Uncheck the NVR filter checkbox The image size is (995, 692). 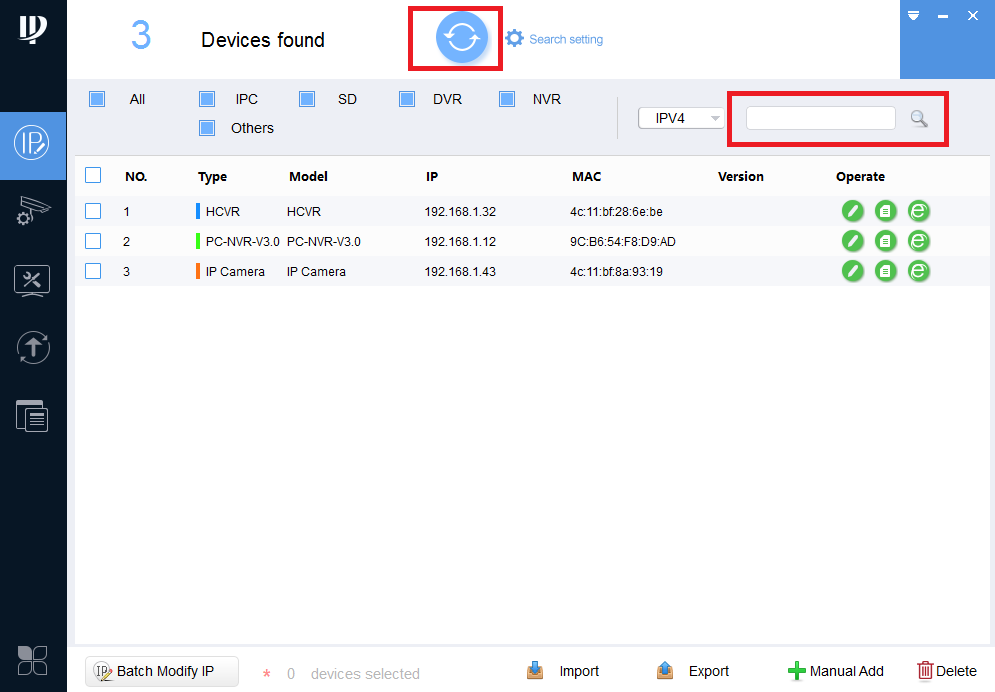pyautogui.click(x=506, y=99)
